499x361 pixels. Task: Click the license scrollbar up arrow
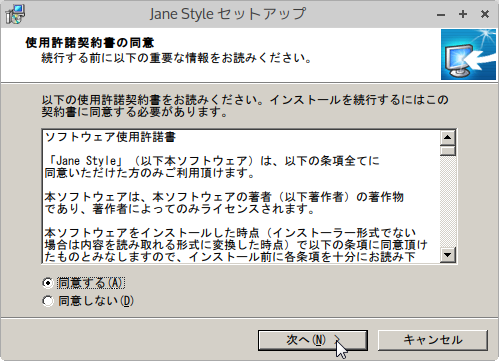point(447,137)
